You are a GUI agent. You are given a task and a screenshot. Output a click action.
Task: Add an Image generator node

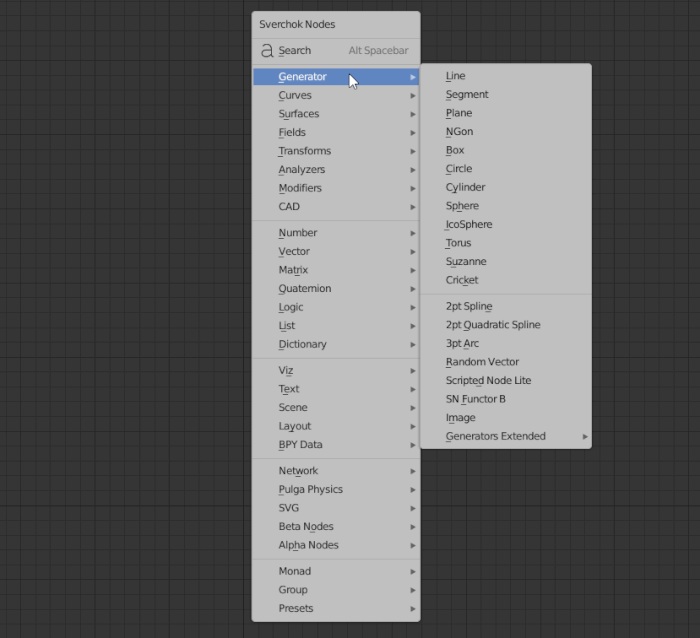tap(506, 418)
